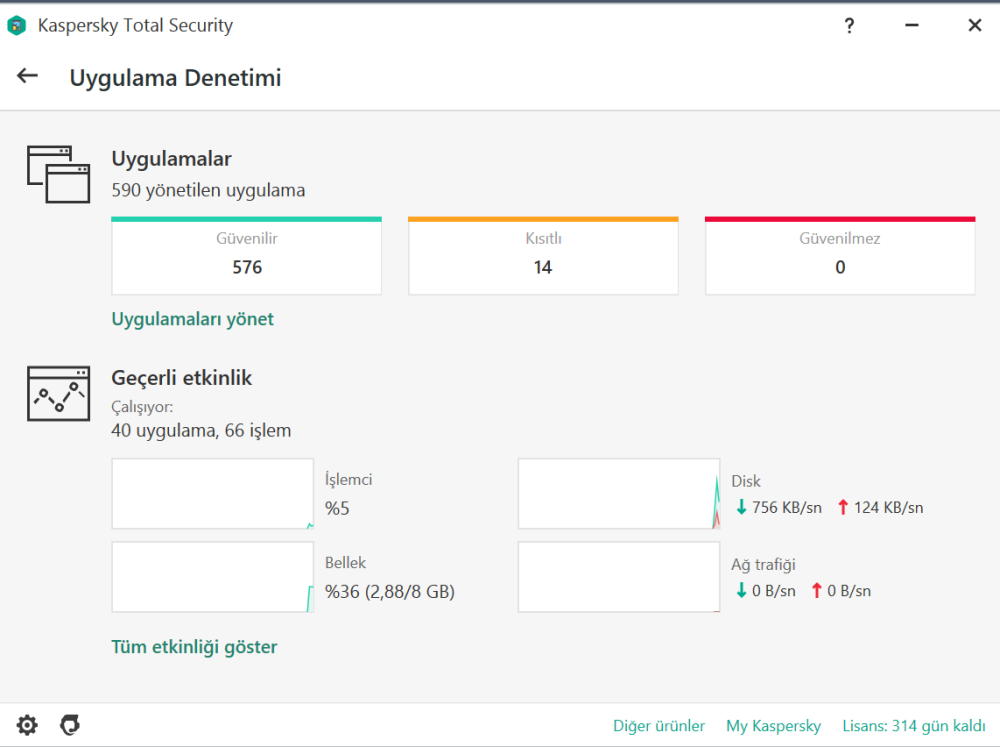
Task: Open the support agent icon
Action: 70,725
